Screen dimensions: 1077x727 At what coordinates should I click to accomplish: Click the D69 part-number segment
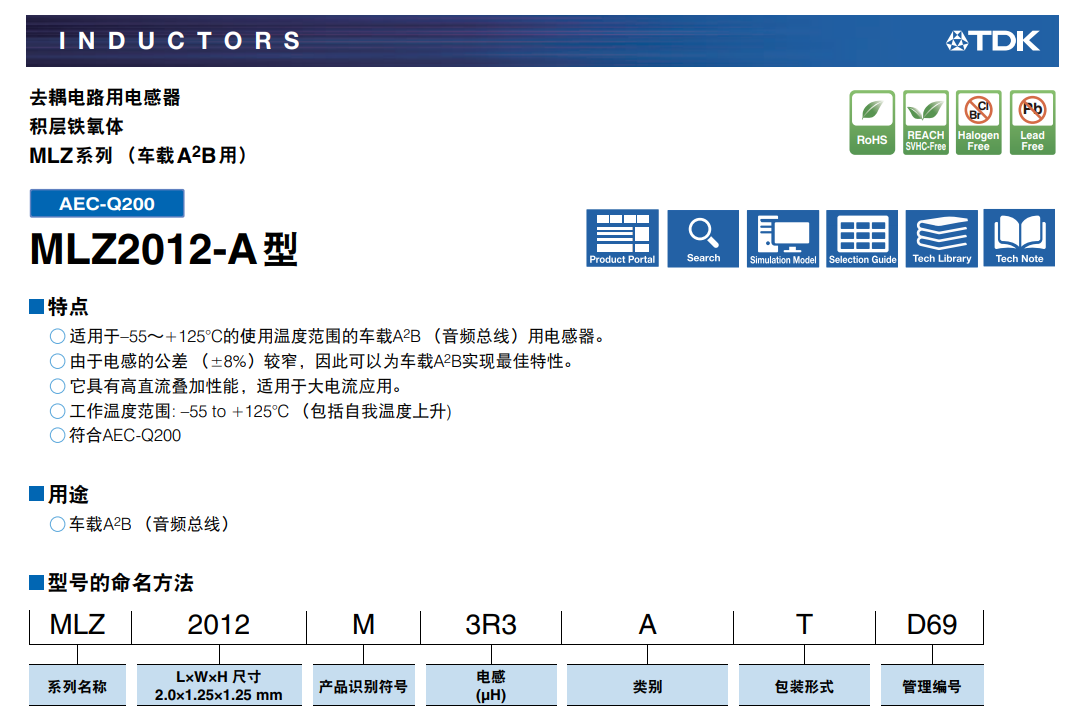932,625
